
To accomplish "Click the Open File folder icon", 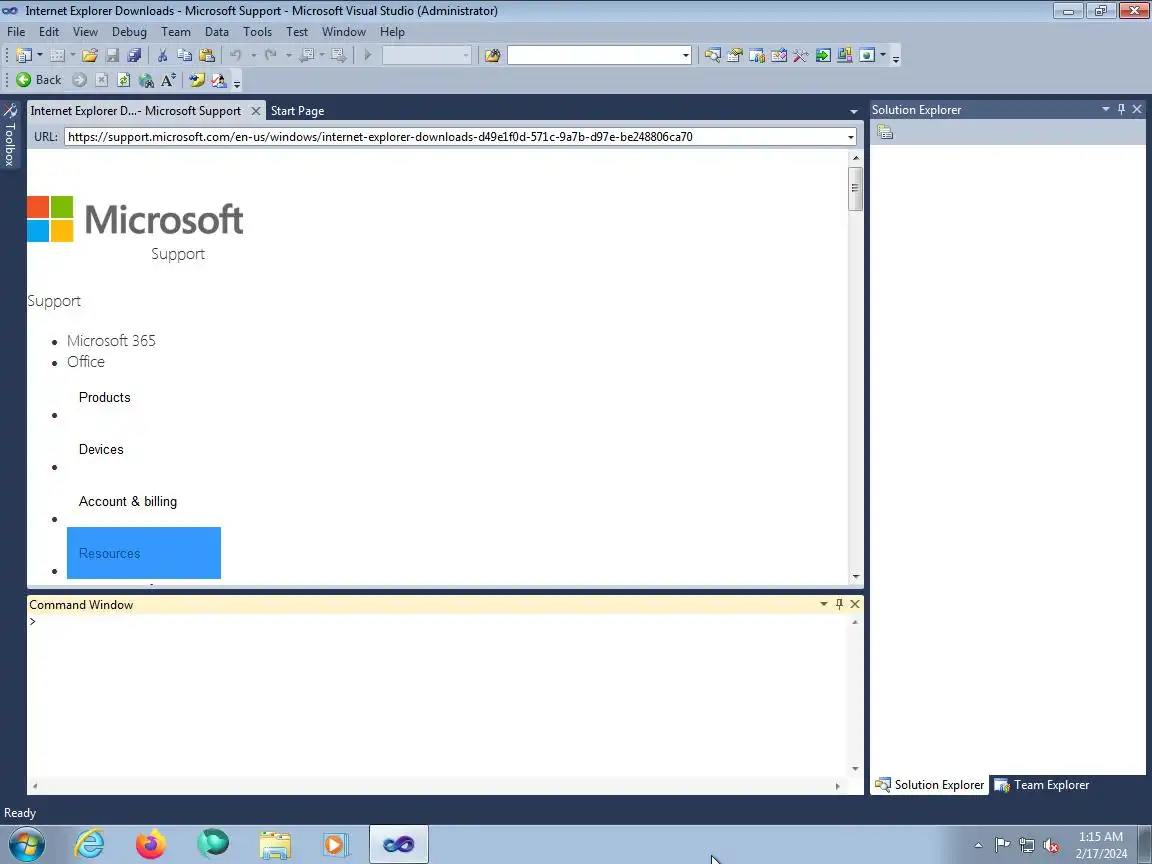I will [90, 55].
